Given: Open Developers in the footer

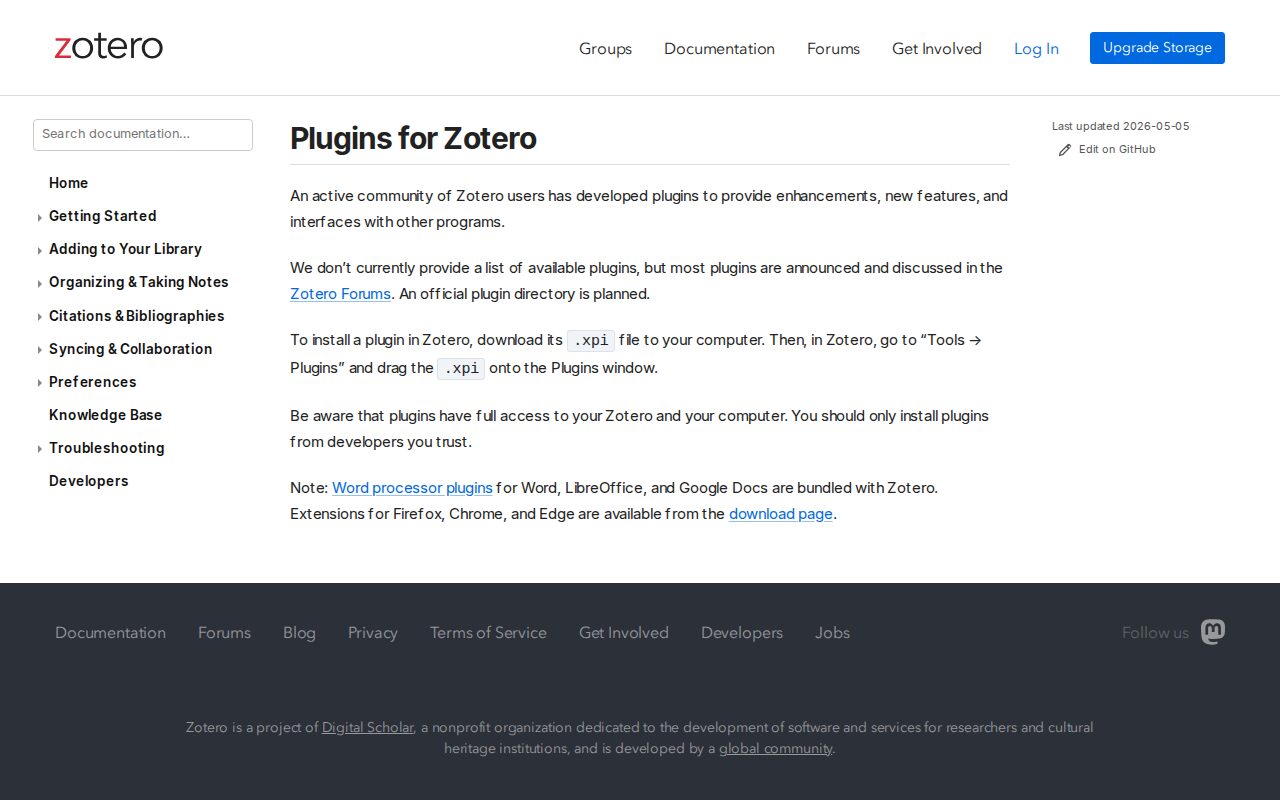Looking at the screenshot, I should pyautogui.click(x=742, y=633).
